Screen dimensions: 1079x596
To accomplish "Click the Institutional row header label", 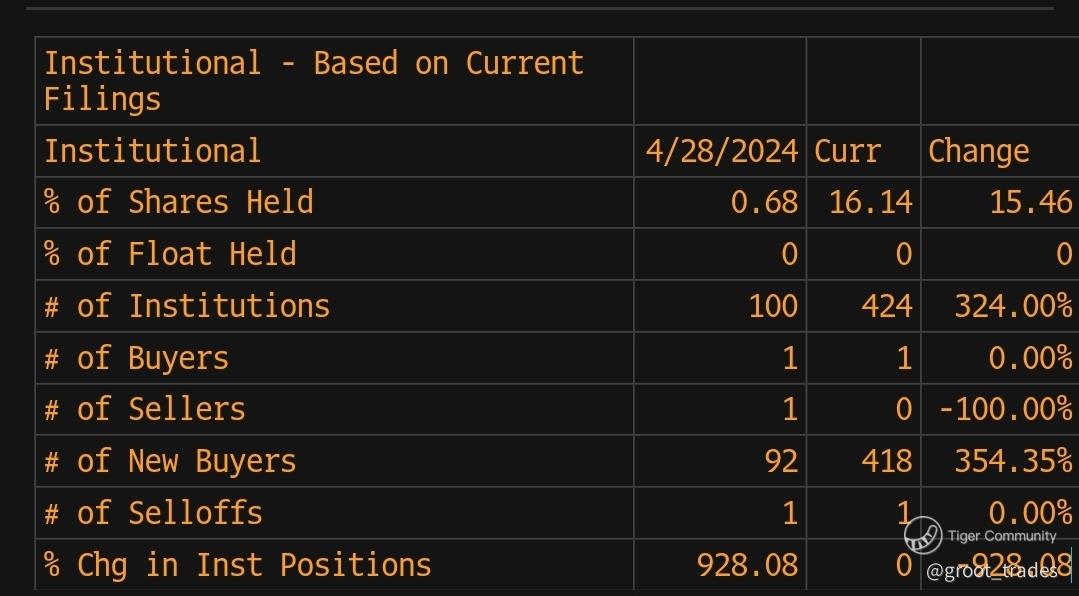I will point(153,151).
